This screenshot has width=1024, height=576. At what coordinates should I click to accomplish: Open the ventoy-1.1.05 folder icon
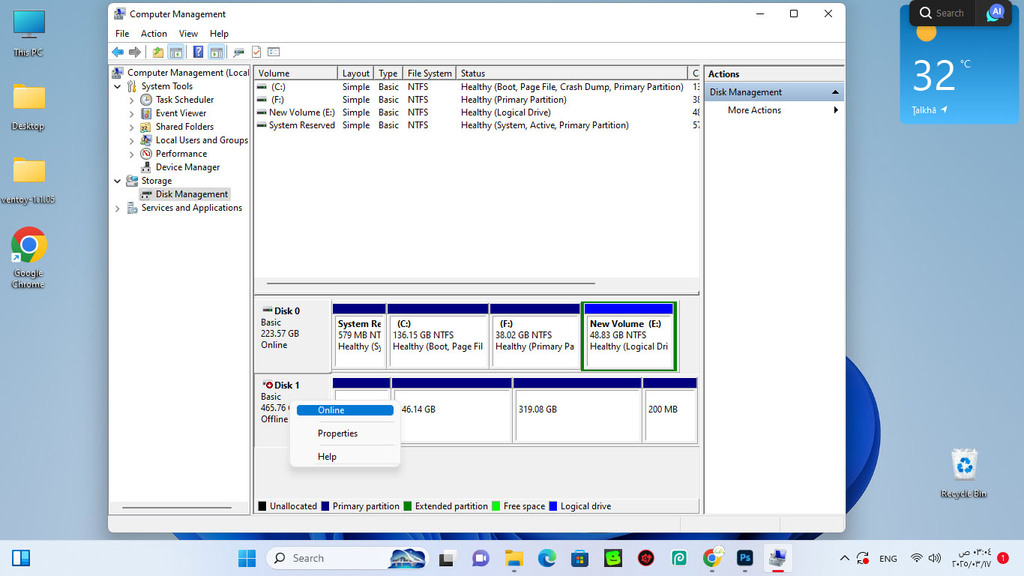[x=28, y=181]
